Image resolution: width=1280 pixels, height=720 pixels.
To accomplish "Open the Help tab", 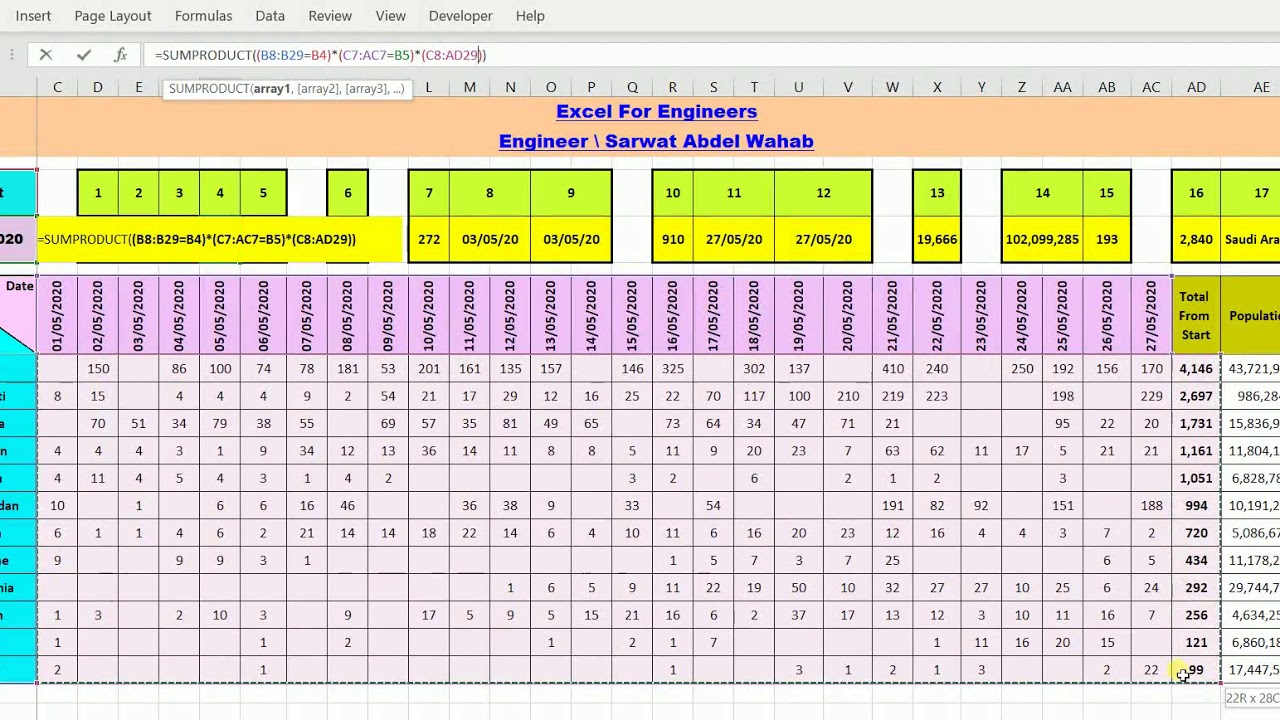I will [x=530, y=16].
